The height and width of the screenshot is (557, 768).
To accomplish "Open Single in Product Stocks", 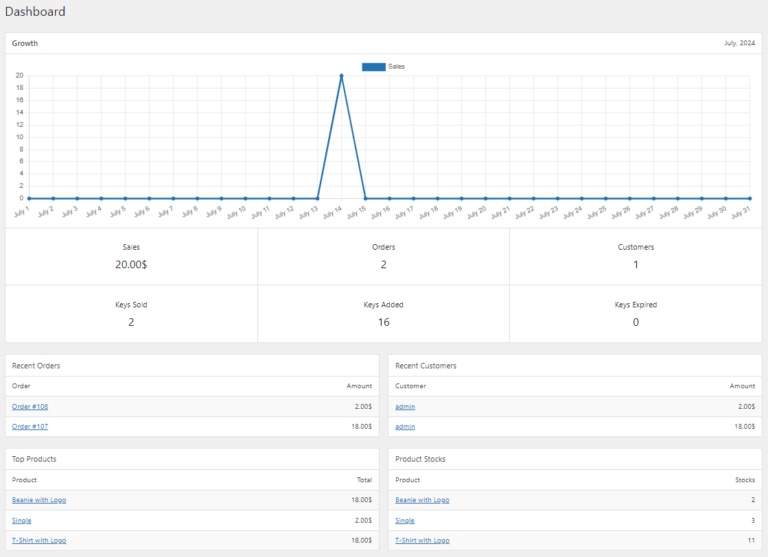I will [405, 520].
